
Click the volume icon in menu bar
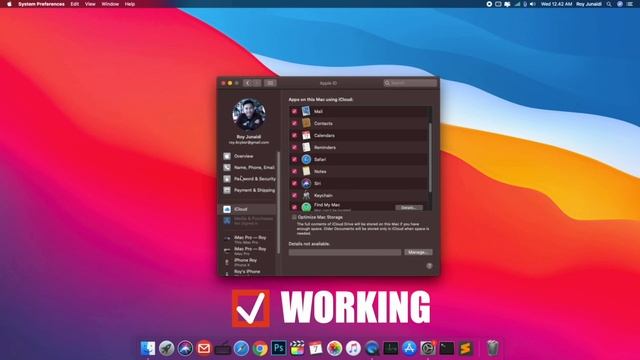click(x=533, y=4)
